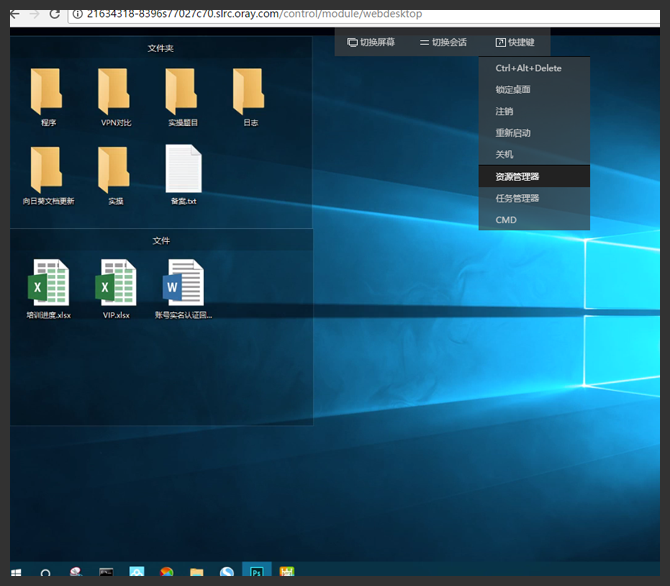
Task: Click 切换屏幕 in remote toolbar
Action: click(x=371, y=42)
